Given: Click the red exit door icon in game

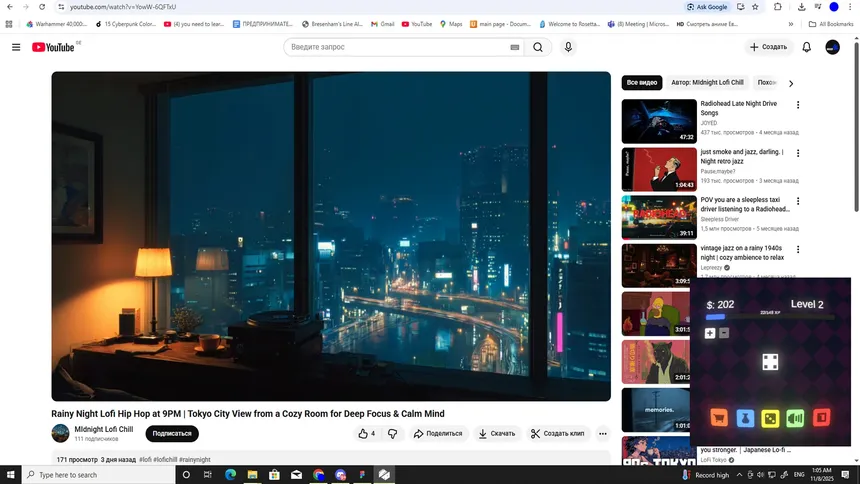Looking at the screenshot, I should point(822,418).
